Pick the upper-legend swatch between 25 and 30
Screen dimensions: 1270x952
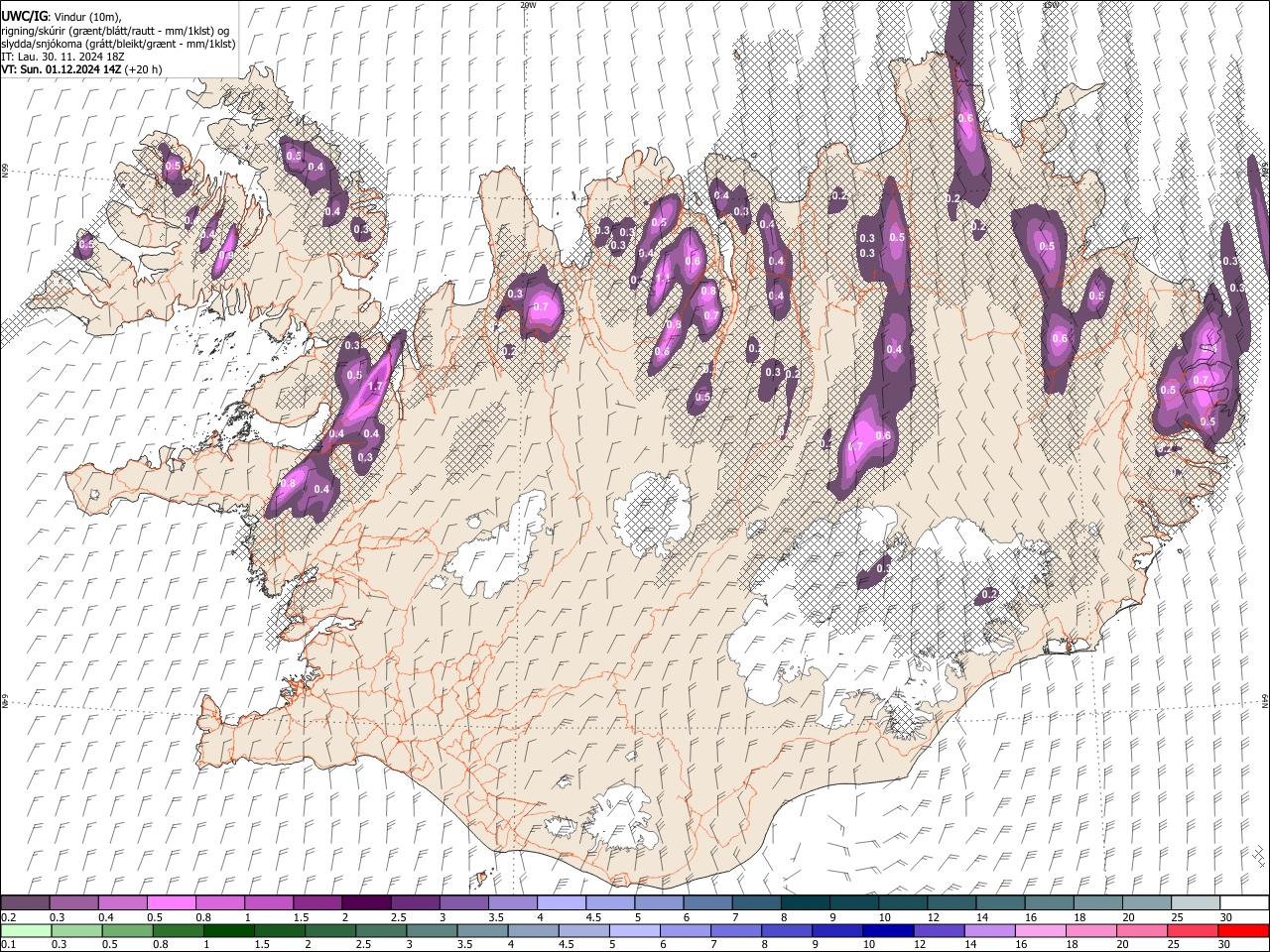(x=1194, y=903)
